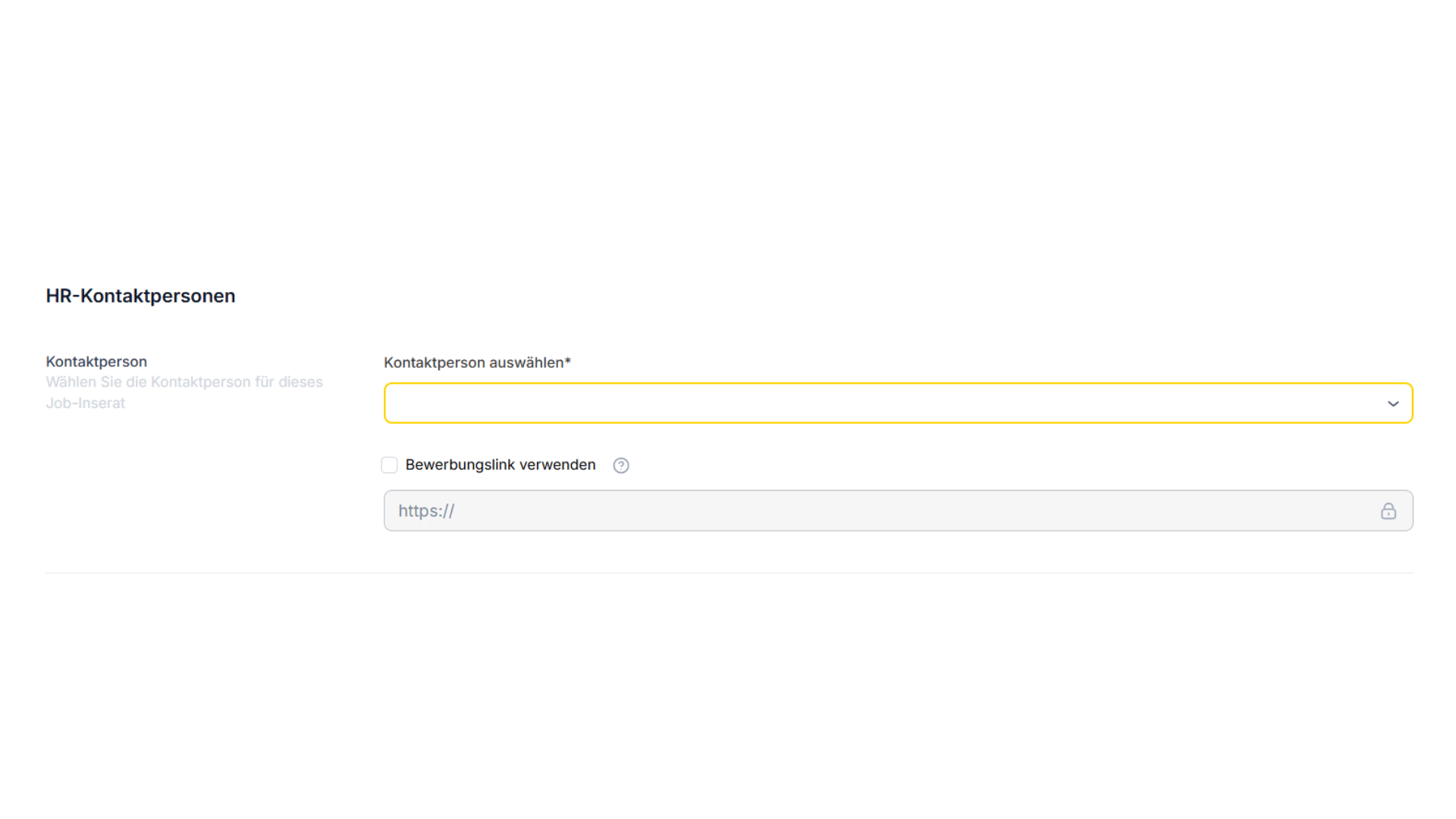Click the horizontal divider under the form

click(730, 573)
